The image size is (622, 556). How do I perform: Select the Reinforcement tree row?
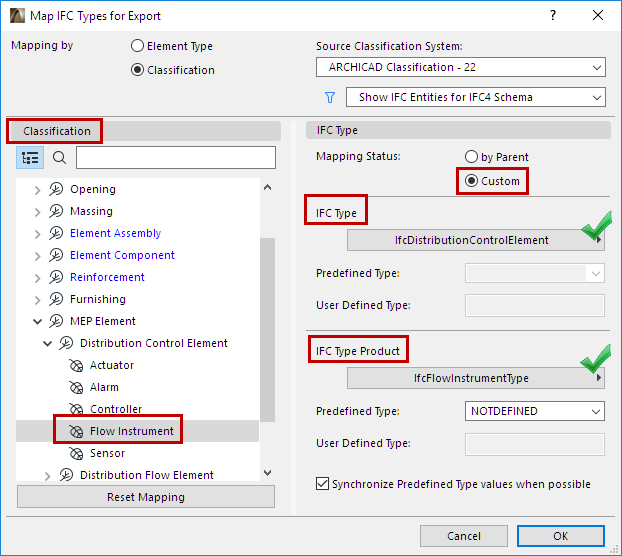click(137, 277)
